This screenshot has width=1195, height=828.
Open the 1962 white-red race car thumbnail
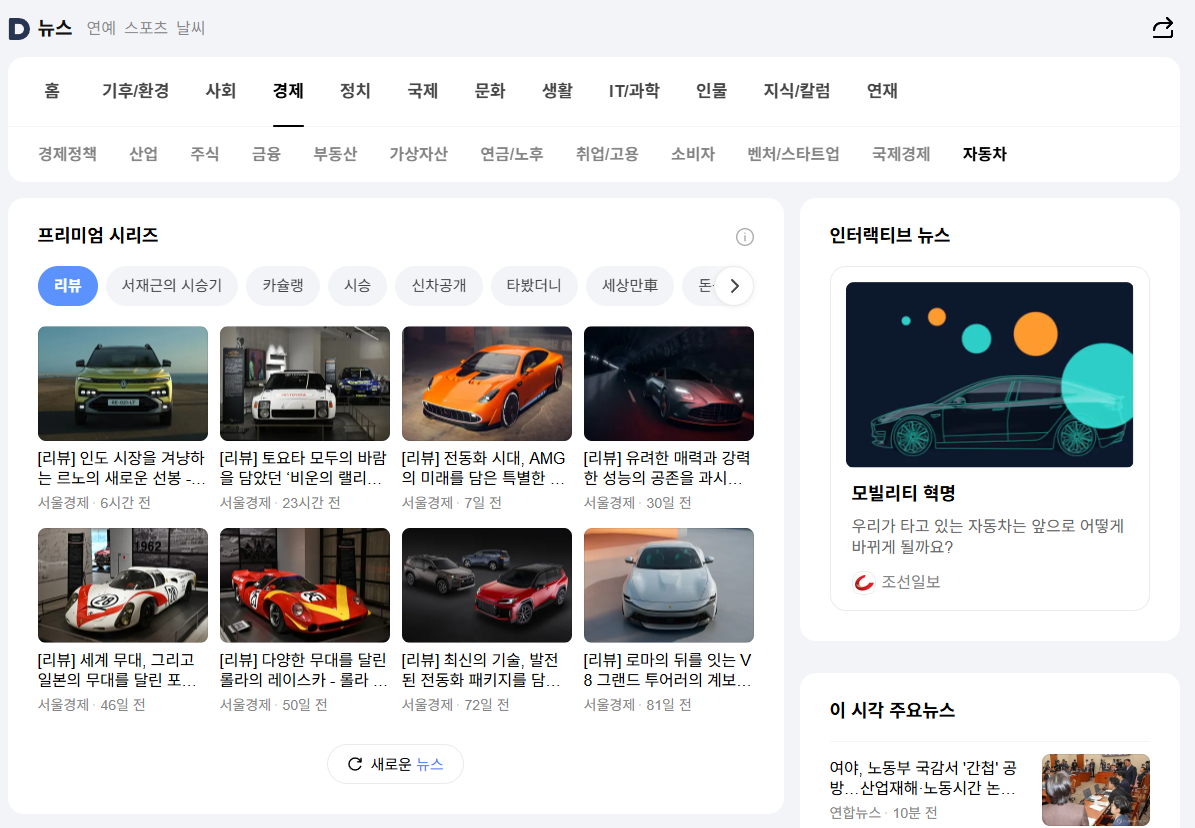click(123, 586)
